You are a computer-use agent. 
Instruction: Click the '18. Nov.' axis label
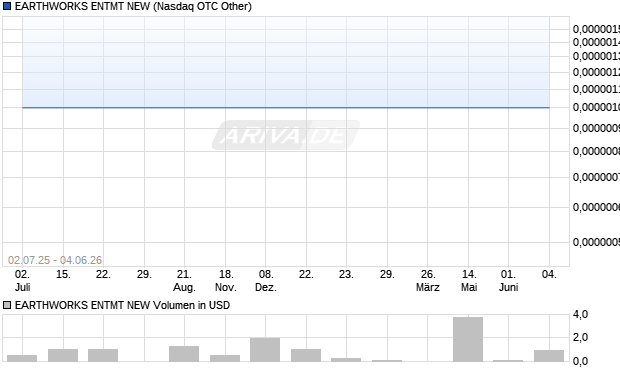(x=225, y=280)
